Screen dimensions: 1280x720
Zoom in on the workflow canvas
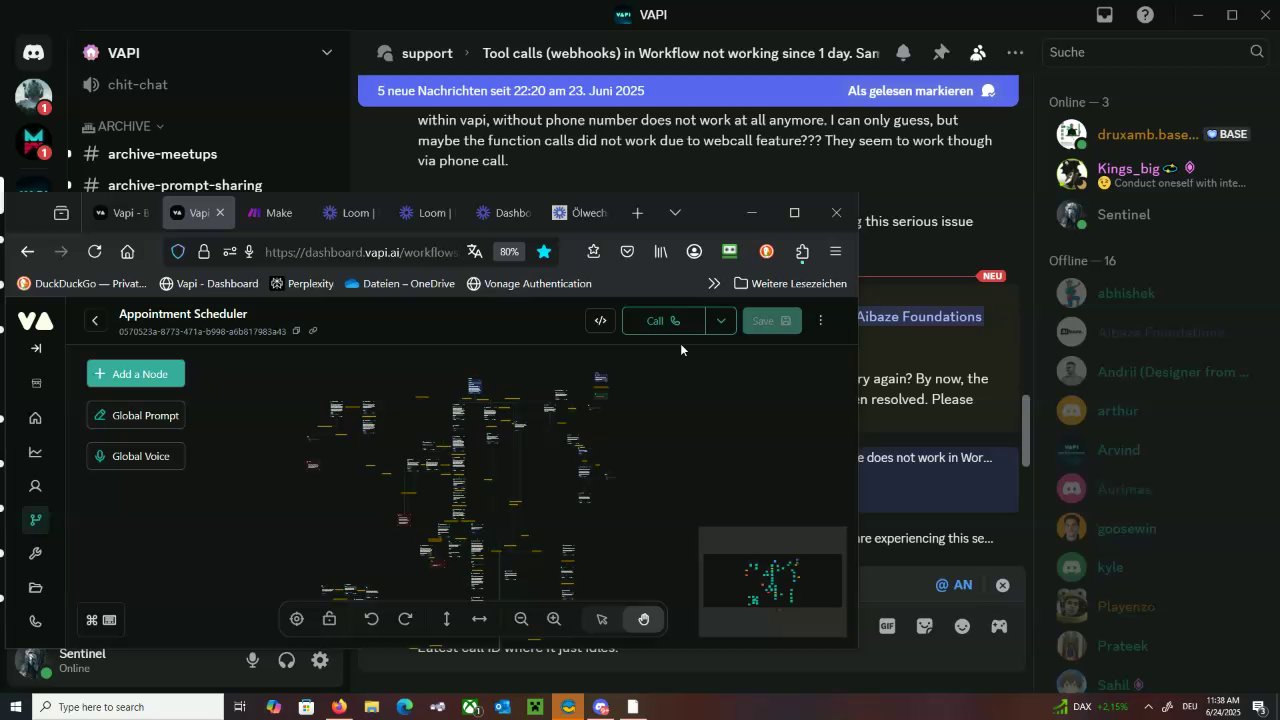[x=554, y=619]
